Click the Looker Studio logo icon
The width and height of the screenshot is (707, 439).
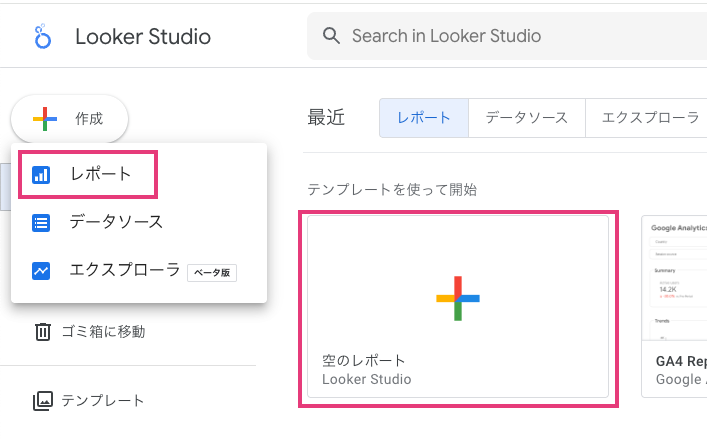coord(42,37)
